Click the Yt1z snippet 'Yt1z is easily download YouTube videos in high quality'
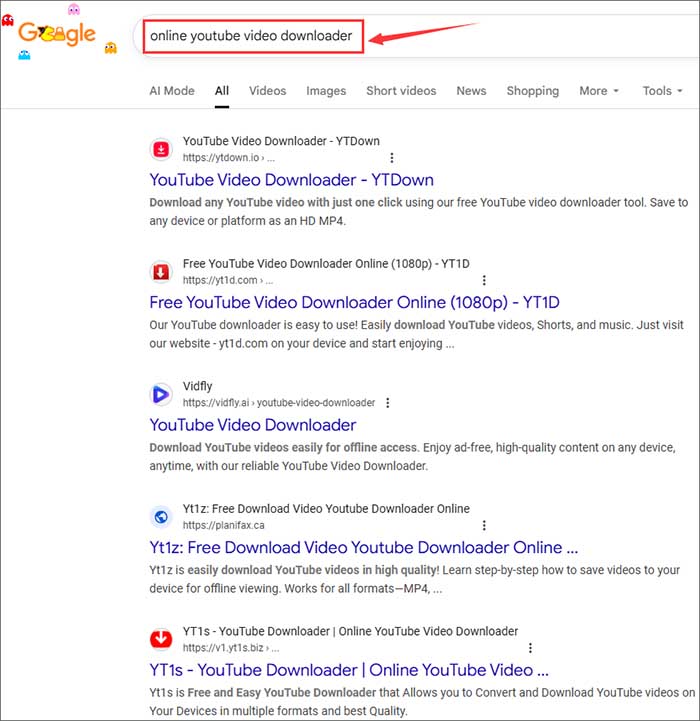The height and width of the screenshot is (721, 700). coord(293,570)
